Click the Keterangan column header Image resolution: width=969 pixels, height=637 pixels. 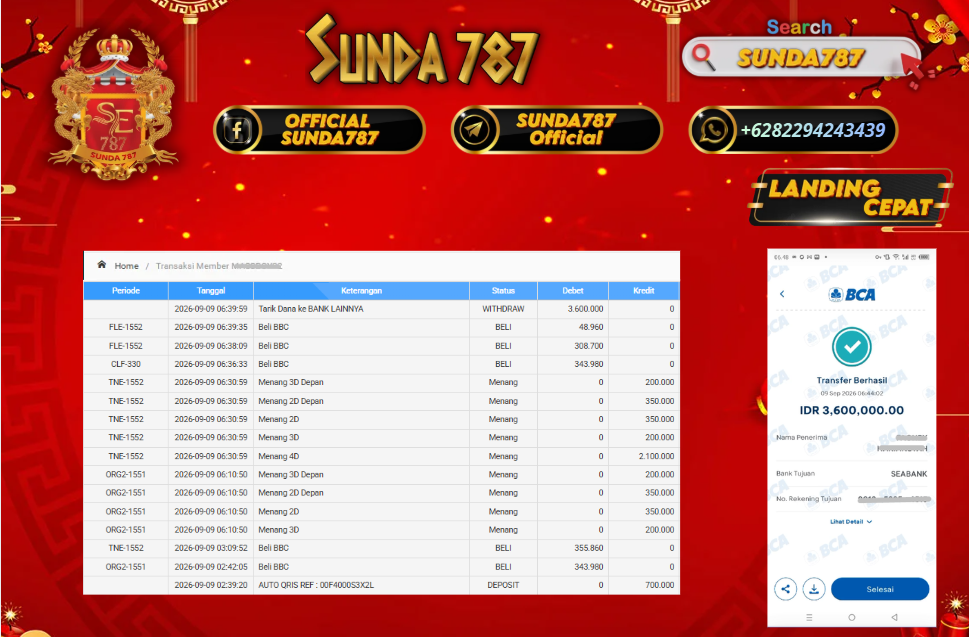(x=362, y=290)
